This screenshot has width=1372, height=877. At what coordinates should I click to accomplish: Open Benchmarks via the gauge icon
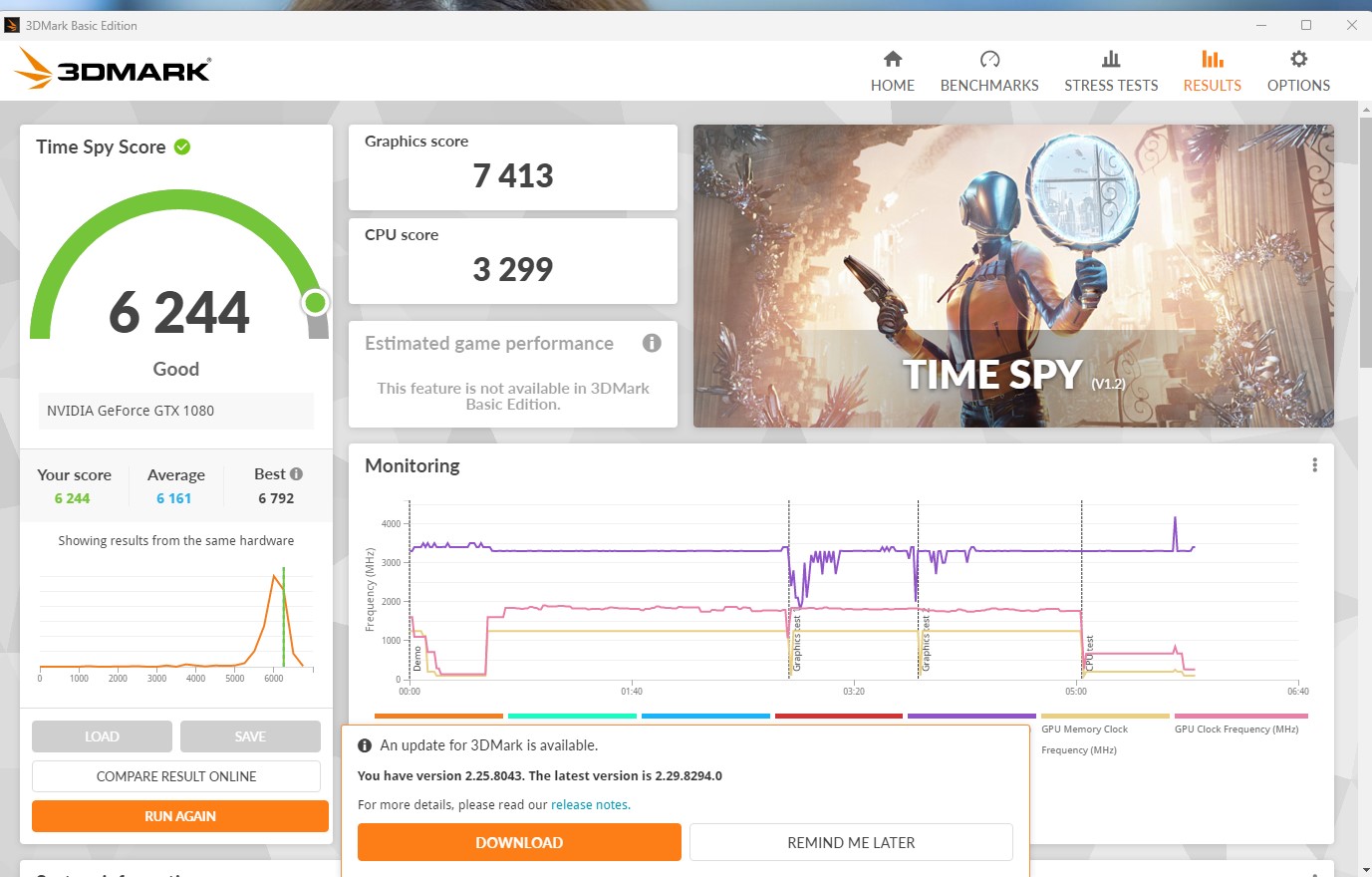(989, 59)
